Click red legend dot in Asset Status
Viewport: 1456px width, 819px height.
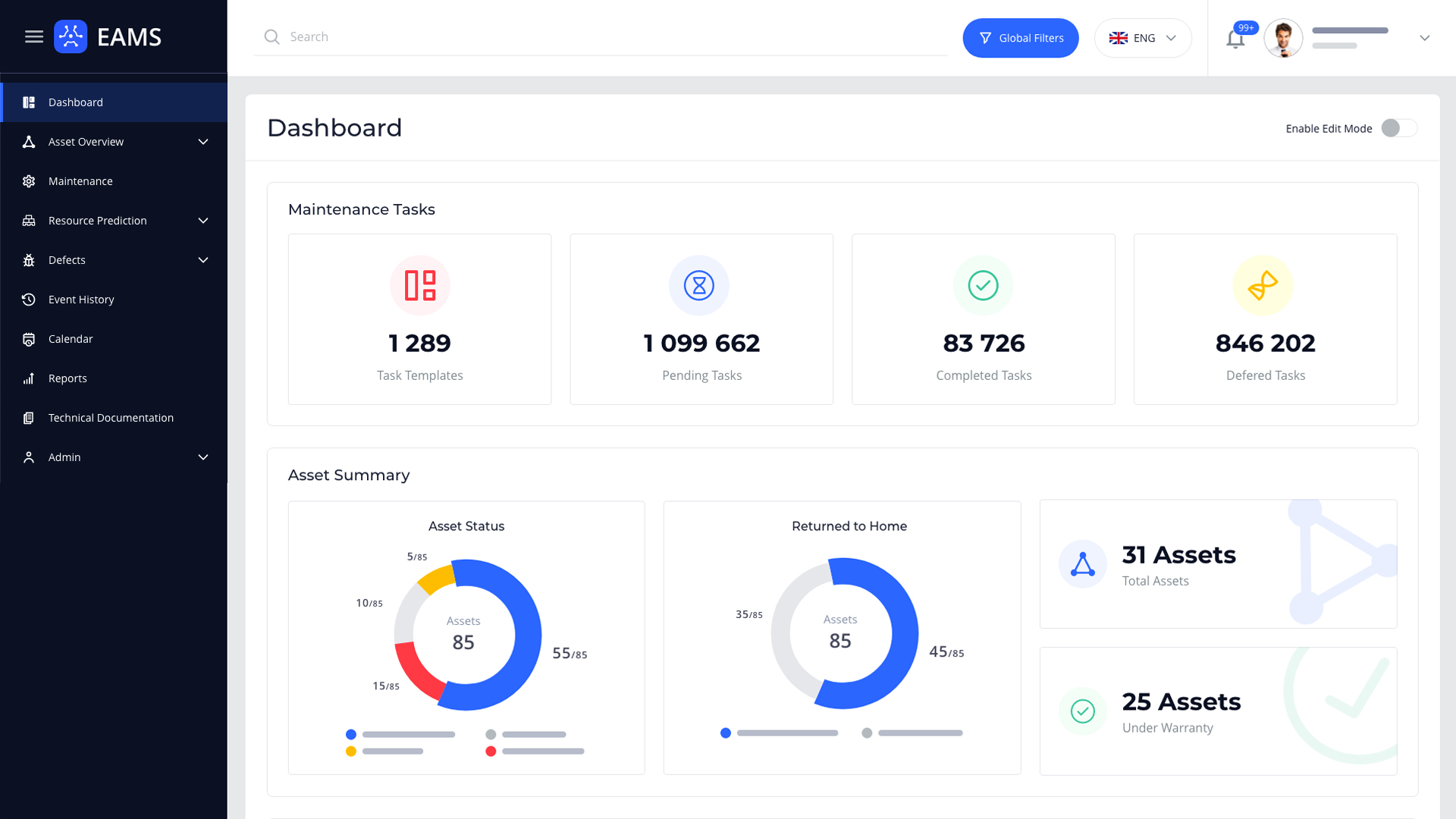click(491, 752)
